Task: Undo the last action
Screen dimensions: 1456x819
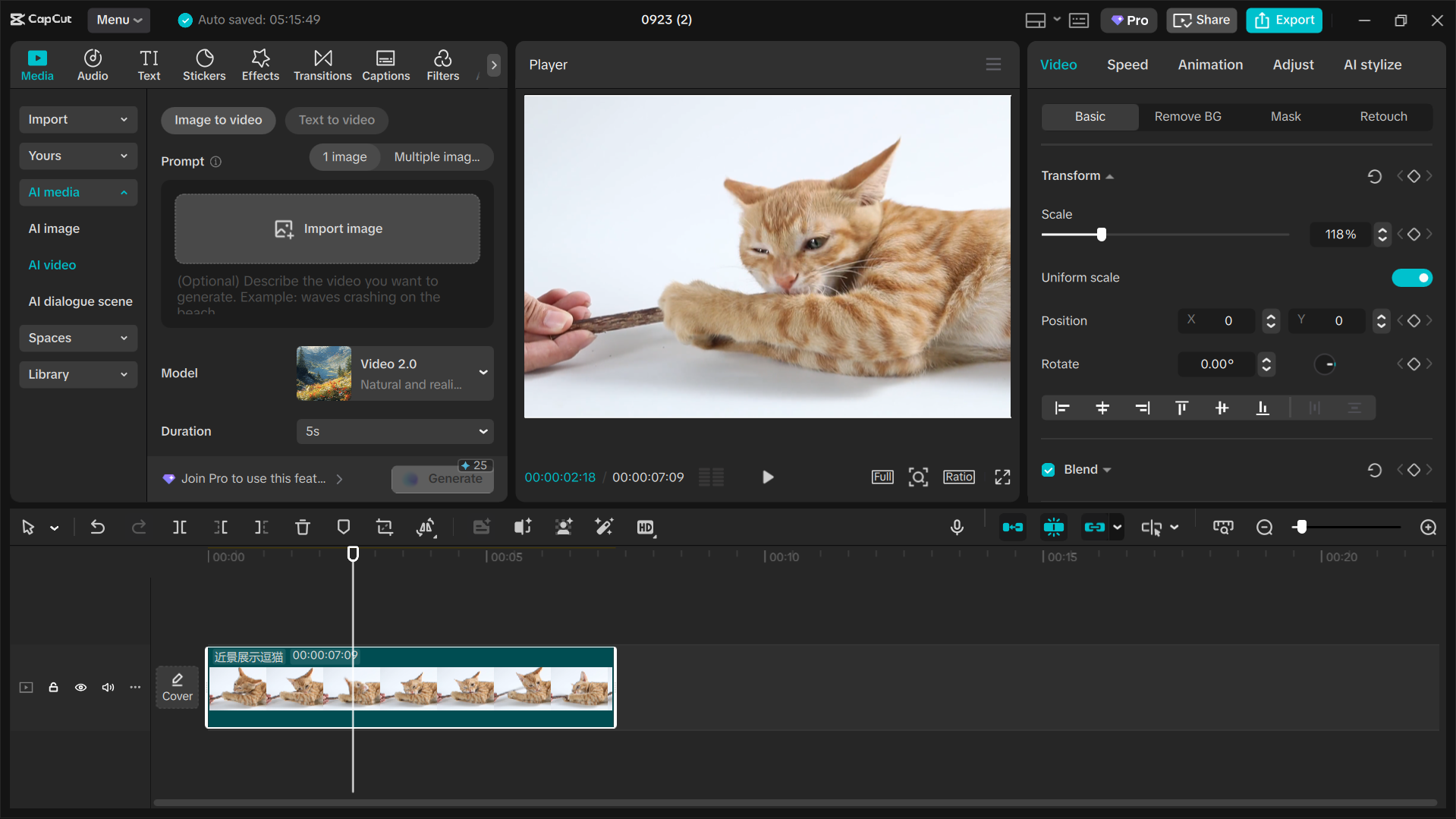Action: [x=98, y=527]
